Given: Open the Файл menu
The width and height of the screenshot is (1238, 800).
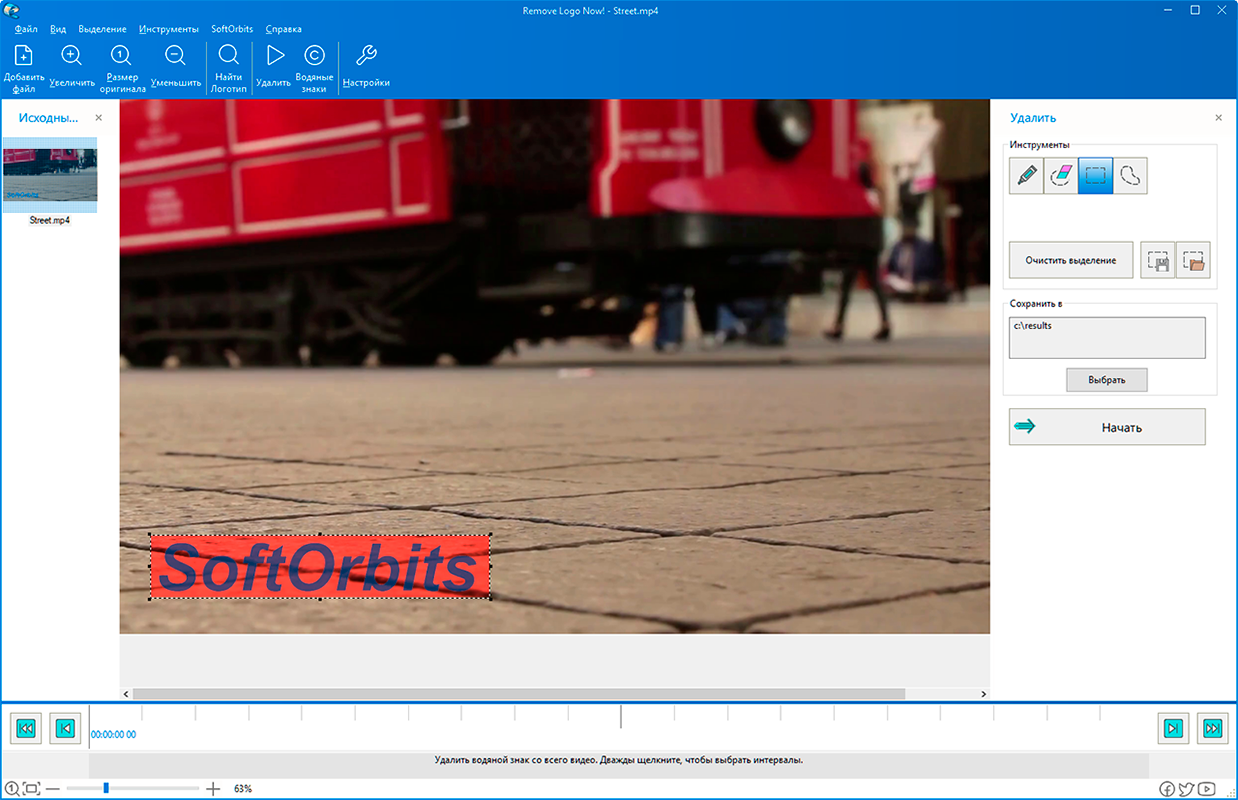Looking at the screenshot, I should tap(26, 29).
